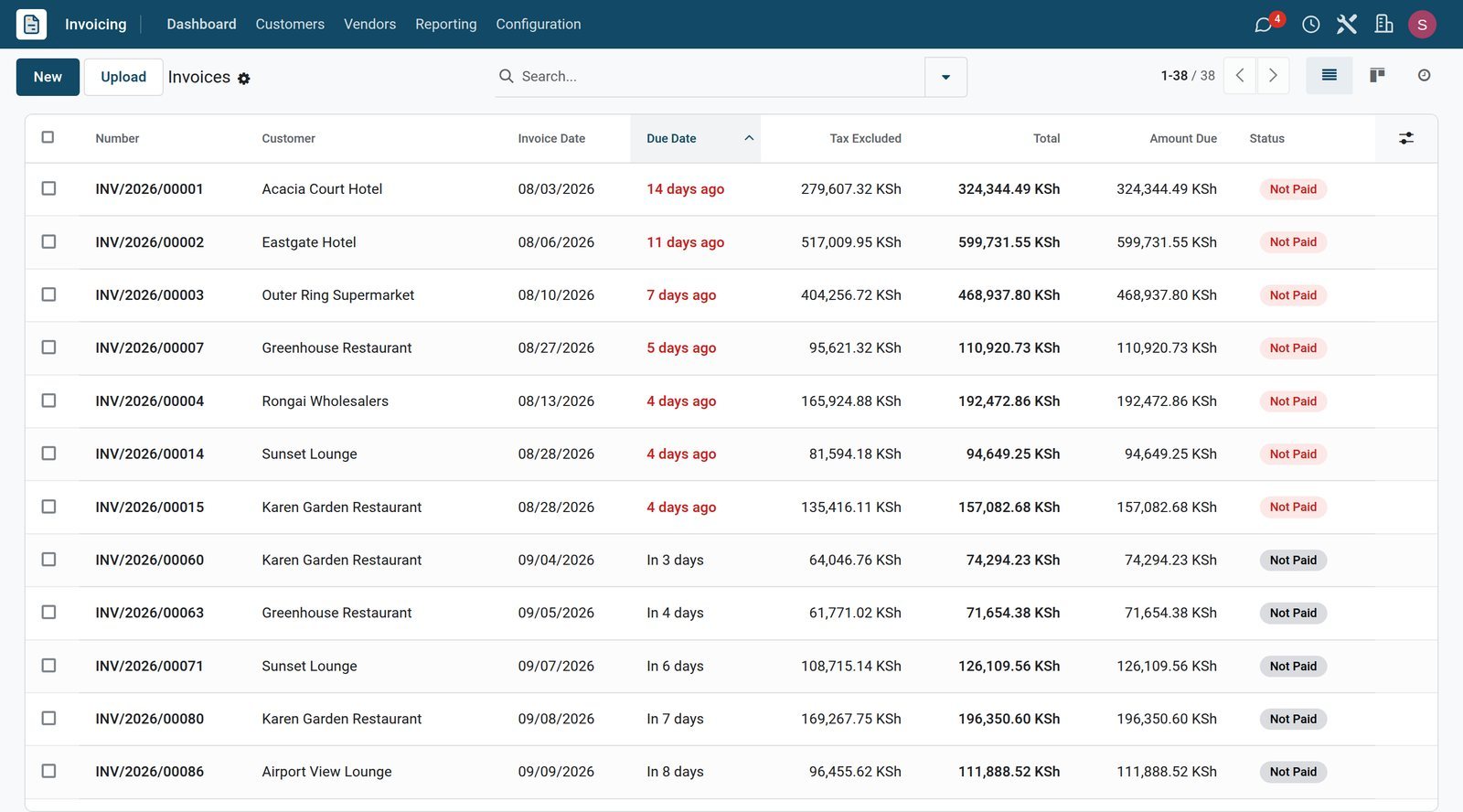Sort by Due Date column header arrow

(x=749, y=138)
